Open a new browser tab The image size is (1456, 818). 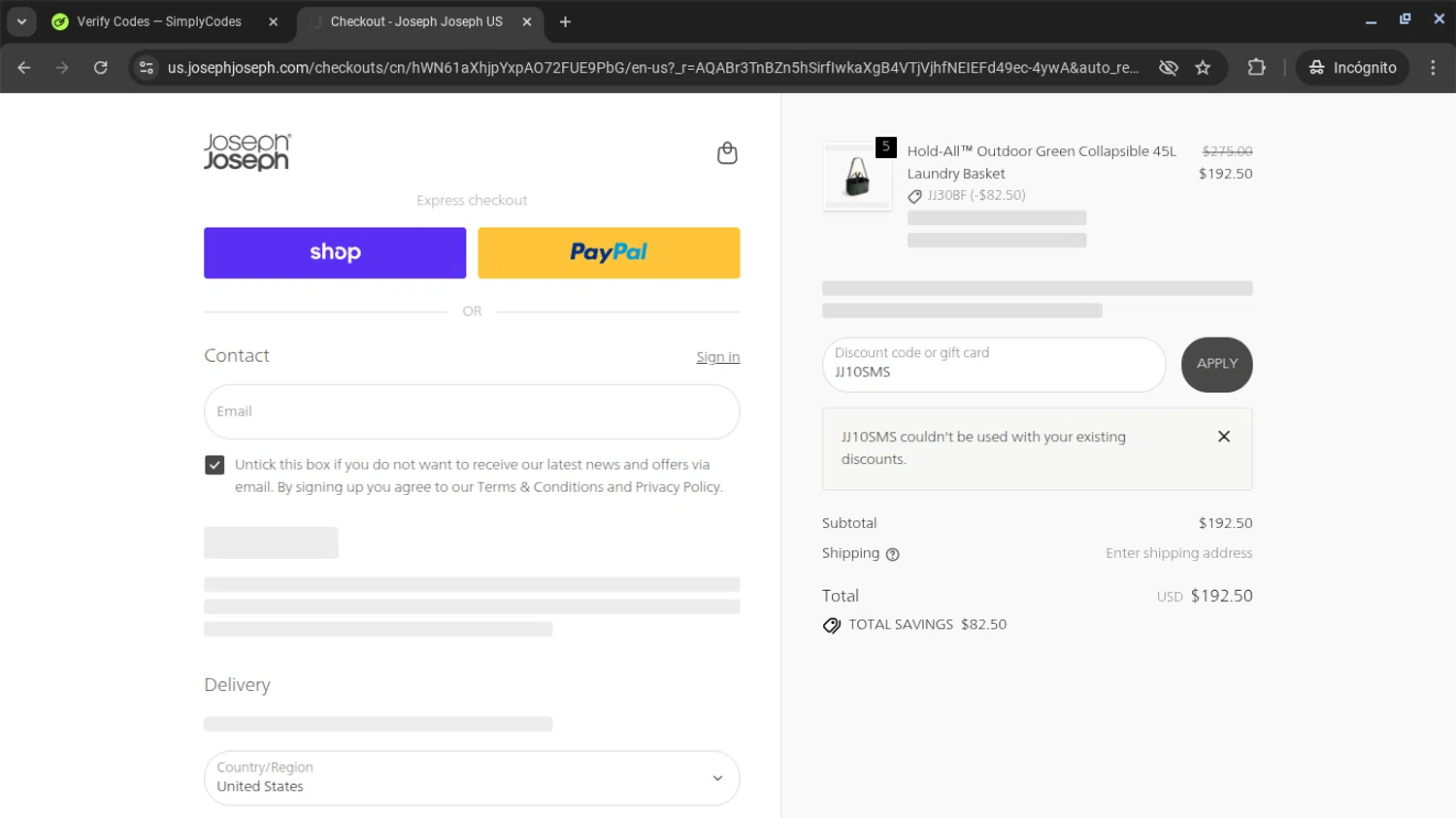point(565,21)
